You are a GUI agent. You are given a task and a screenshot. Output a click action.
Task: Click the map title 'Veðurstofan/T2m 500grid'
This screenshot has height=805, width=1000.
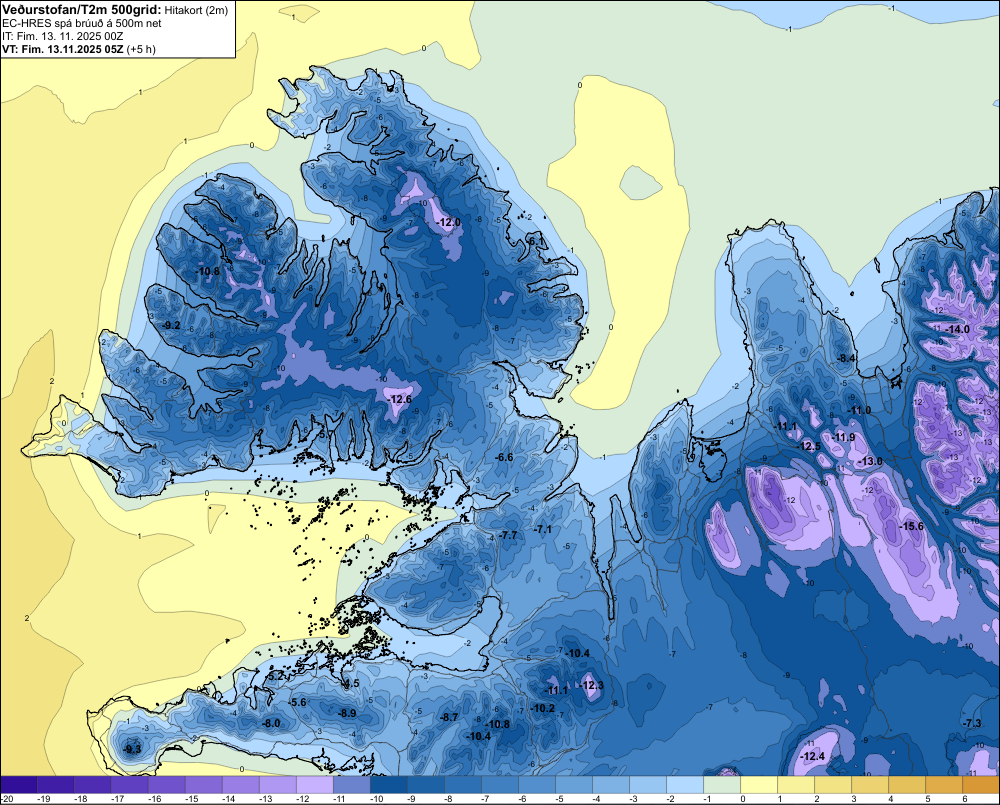(82, 10)
